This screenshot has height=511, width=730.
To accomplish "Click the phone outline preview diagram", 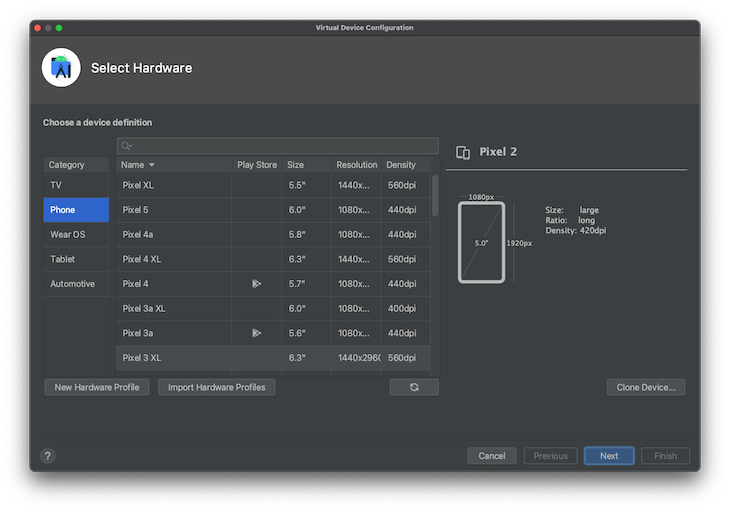I will [481, 242].
